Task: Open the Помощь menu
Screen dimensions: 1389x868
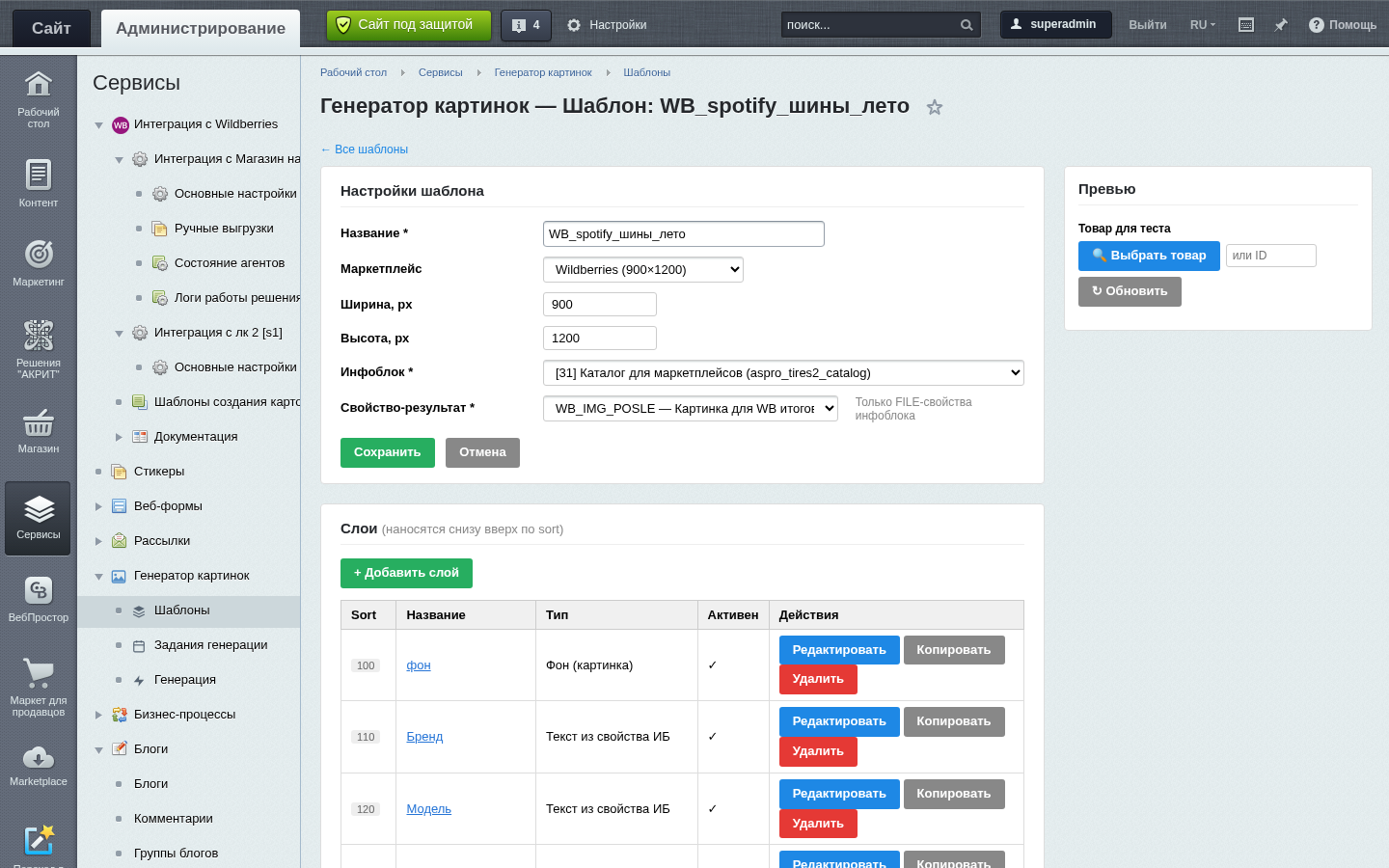Action: click(1343, 25)
